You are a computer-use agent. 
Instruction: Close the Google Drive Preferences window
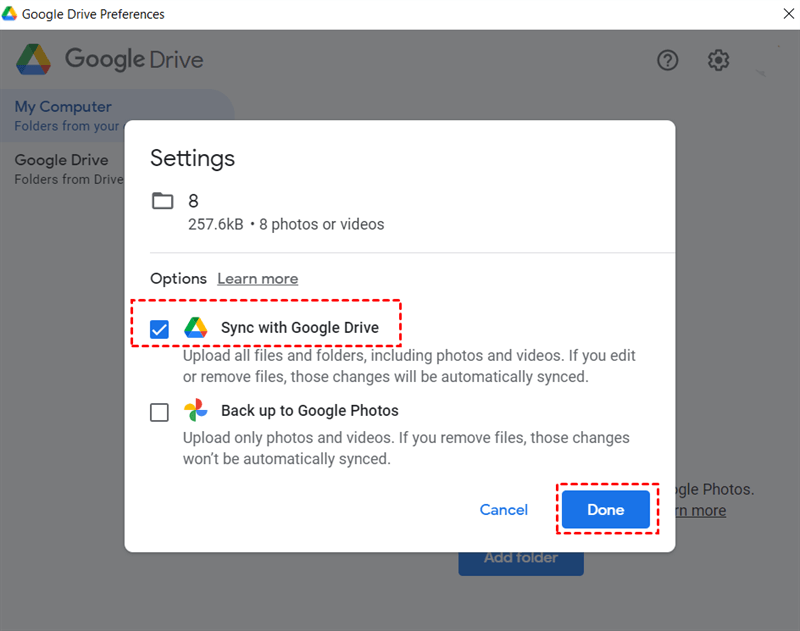pos(788,14)
